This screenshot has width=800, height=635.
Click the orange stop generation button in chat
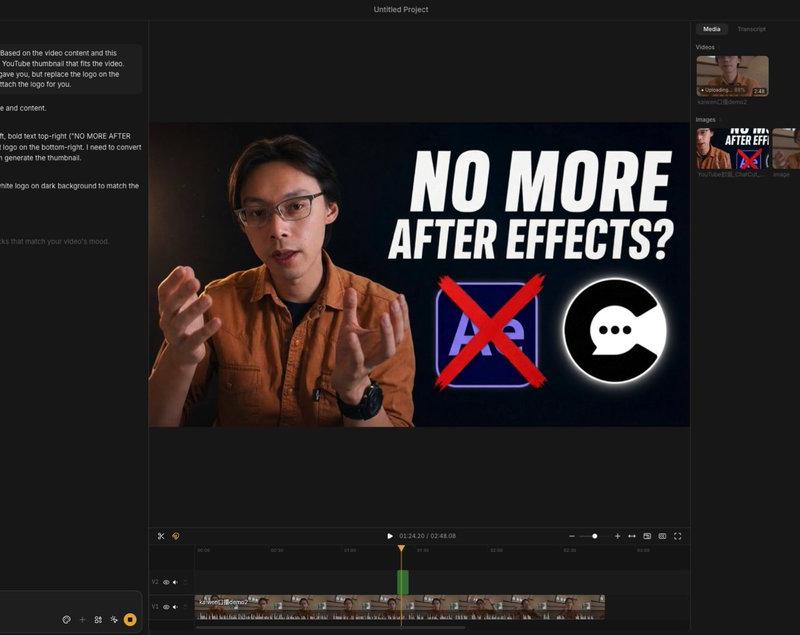(x=130, y=619)
